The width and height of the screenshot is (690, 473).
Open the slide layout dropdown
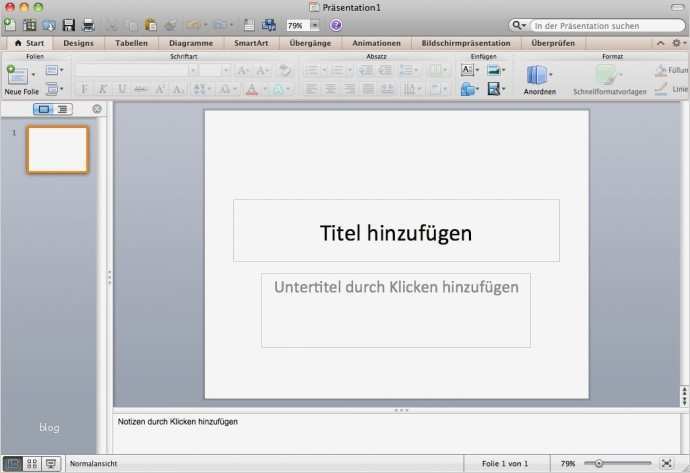click(55, 70)
